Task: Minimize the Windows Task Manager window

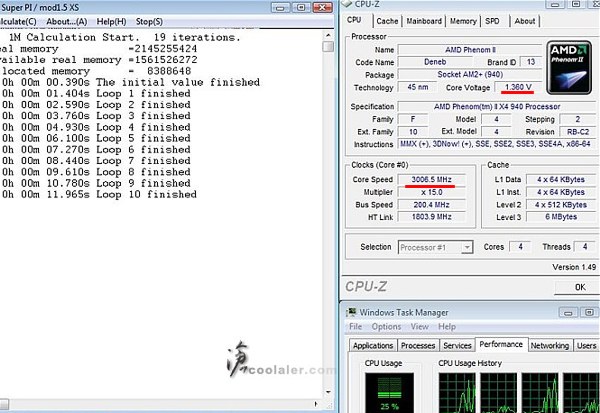Action: [568, 313]
